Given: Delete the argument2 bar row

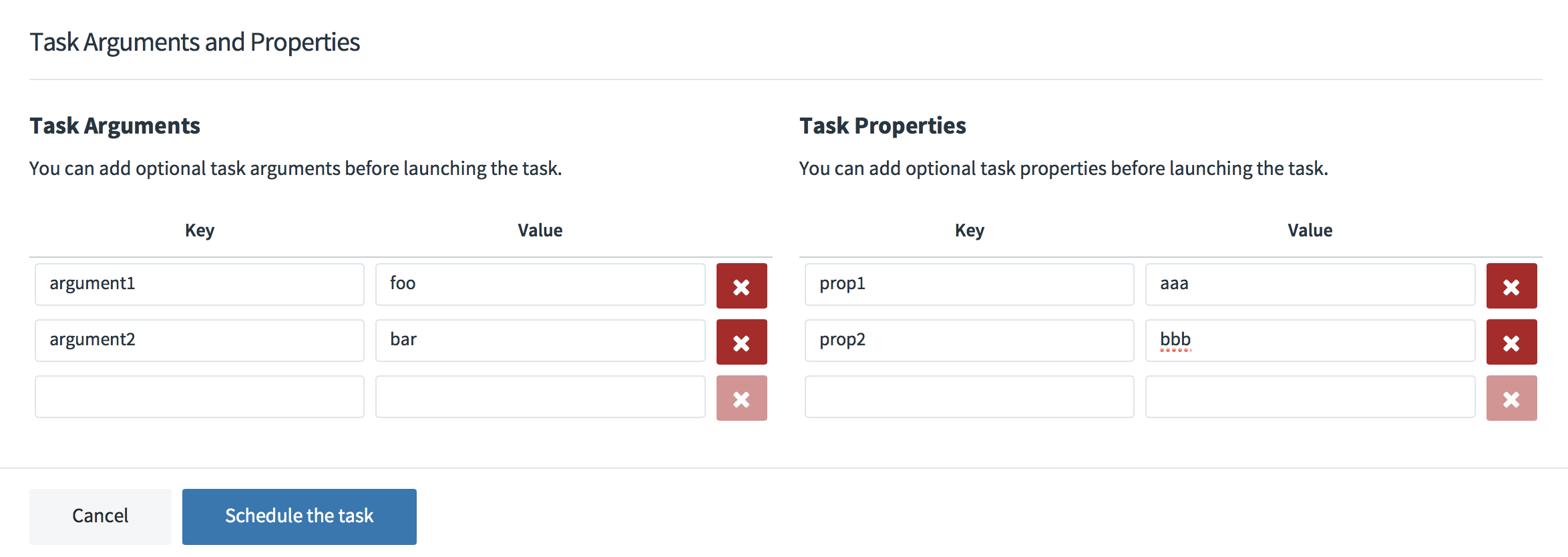Looking at the screenshot, I should coord(741,342).
